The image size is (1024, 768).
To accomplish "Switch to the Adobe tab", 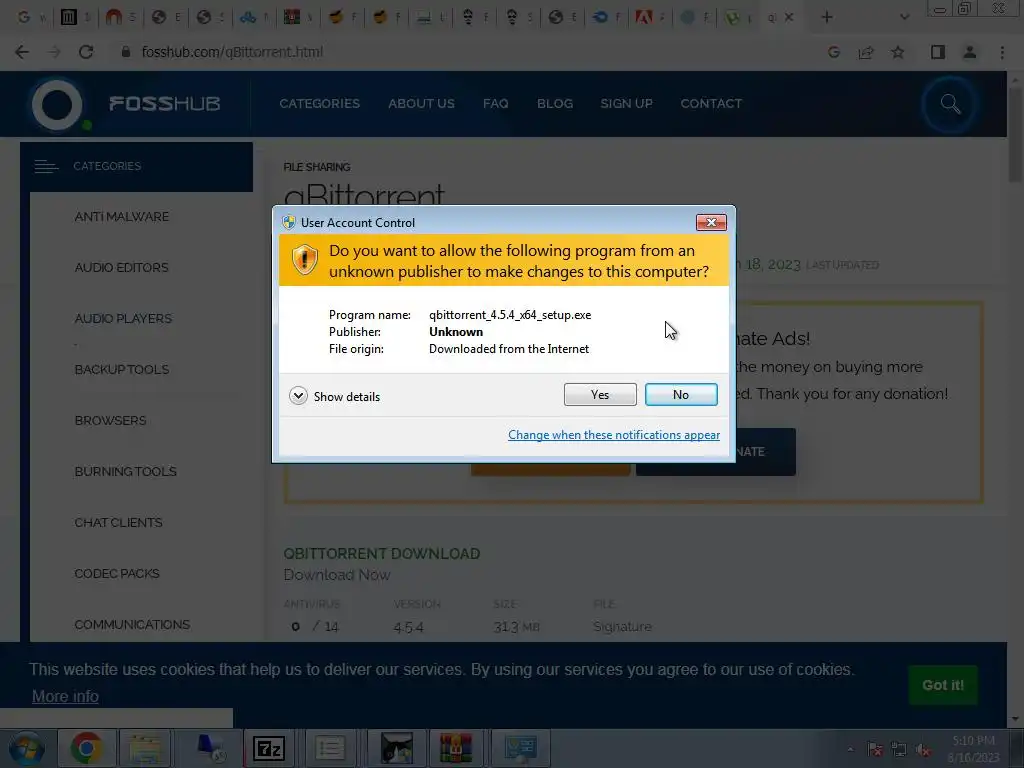I will 650,18.
